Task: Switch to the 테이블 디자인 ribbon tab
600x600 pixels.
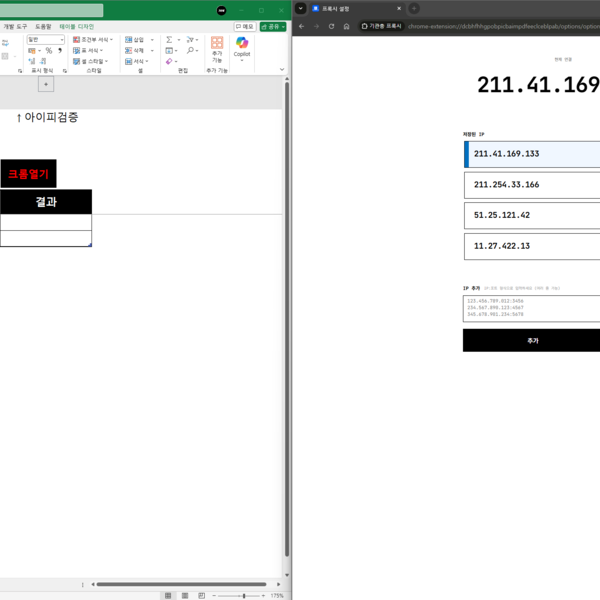Action: [77, 26]
